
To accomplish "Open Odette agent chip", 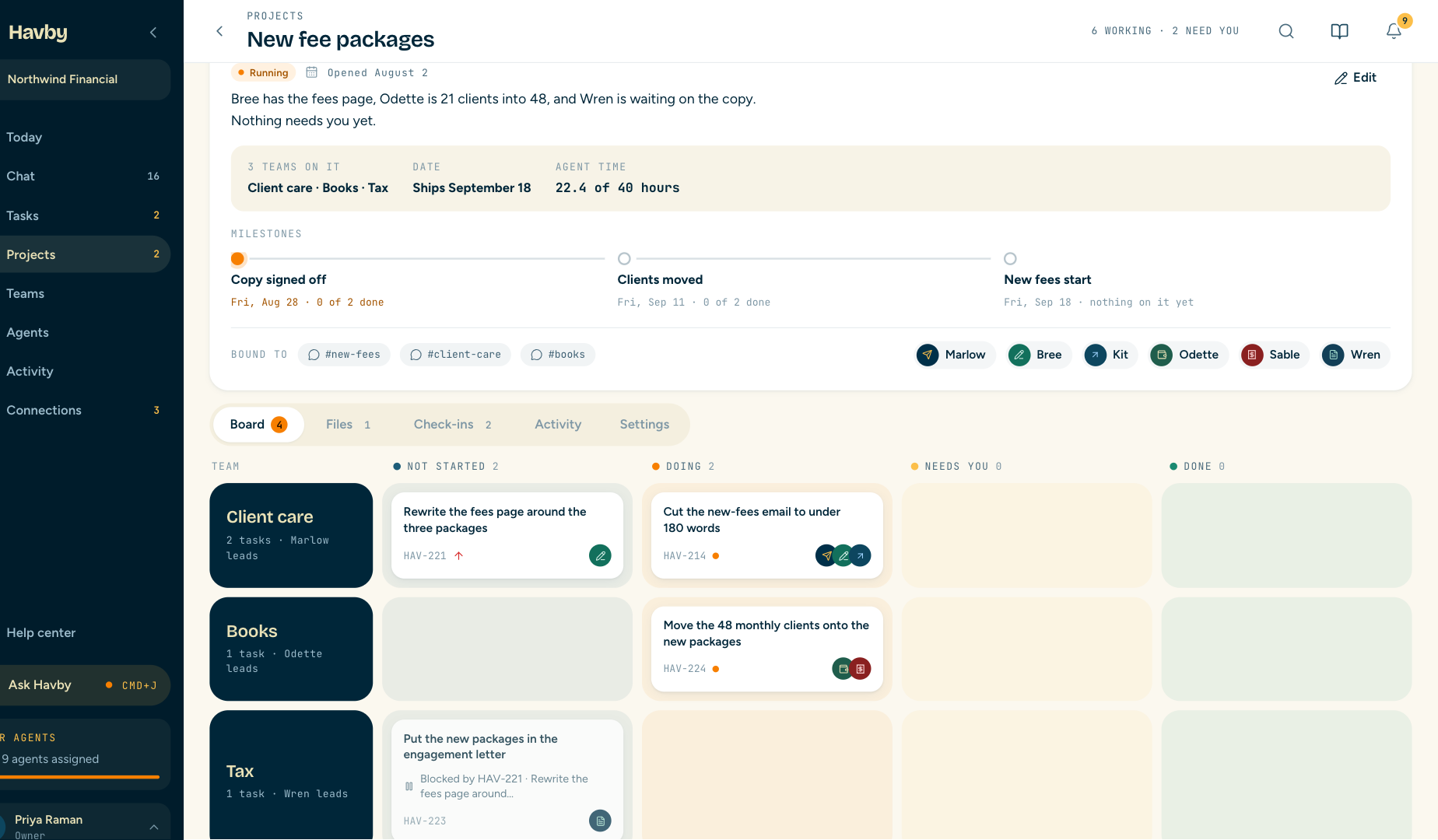I will 1189,355.
